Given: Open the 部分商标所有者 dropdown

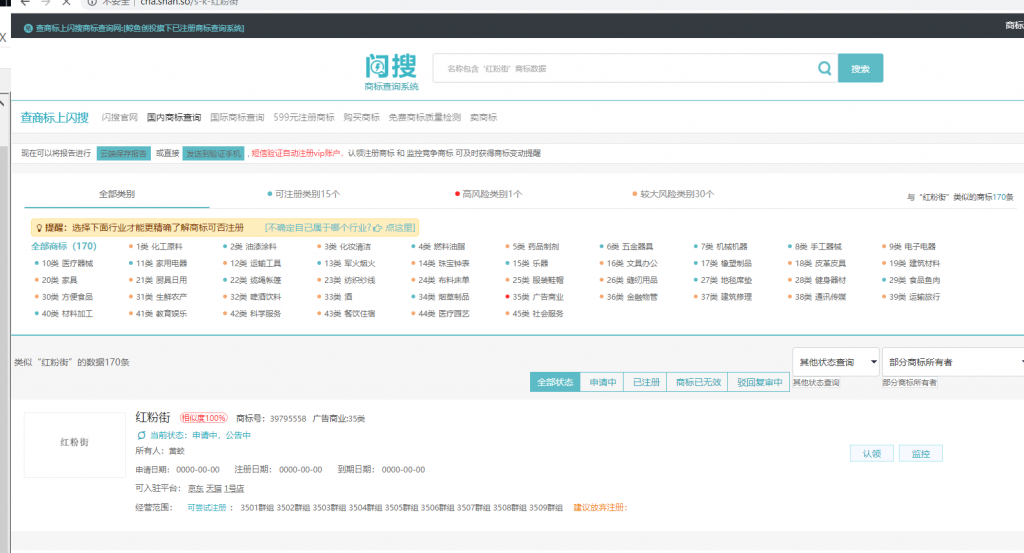Looking at the screenshot, I should 953,362.
